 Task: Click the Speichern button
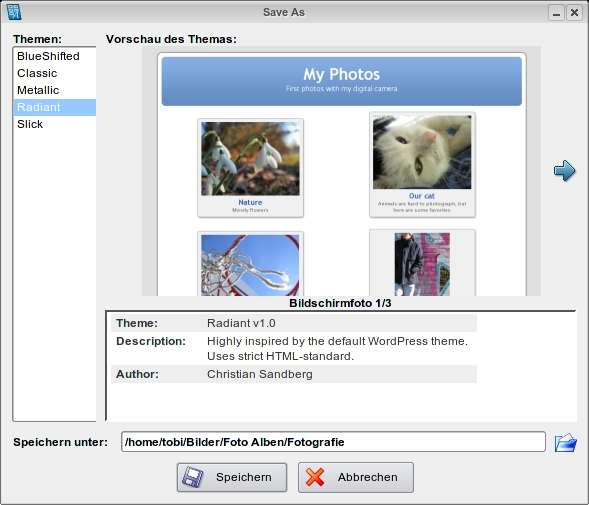tap(232, 477)
